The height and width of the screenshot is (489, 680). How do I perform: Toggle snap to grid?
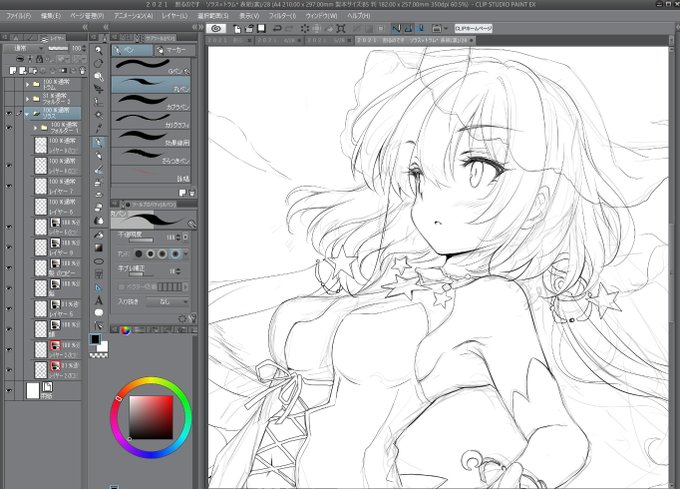click(420, 29)
